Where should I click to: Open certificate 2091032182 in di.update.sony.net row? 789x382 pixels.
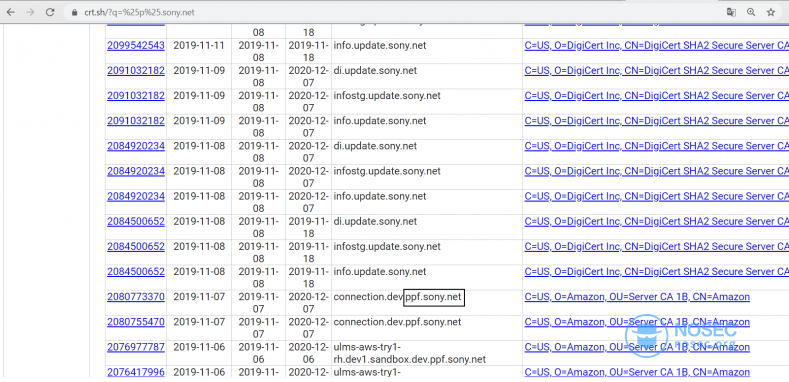tap(136, 70)
